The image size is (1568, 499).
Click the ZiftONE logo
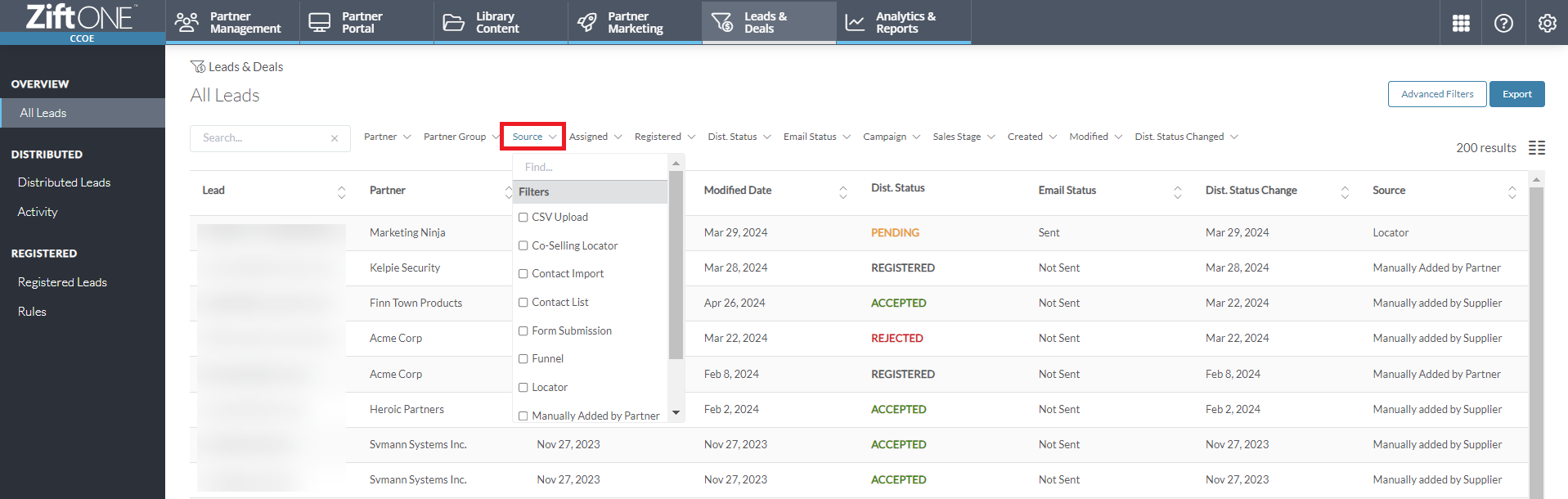[x=82, y=16]
